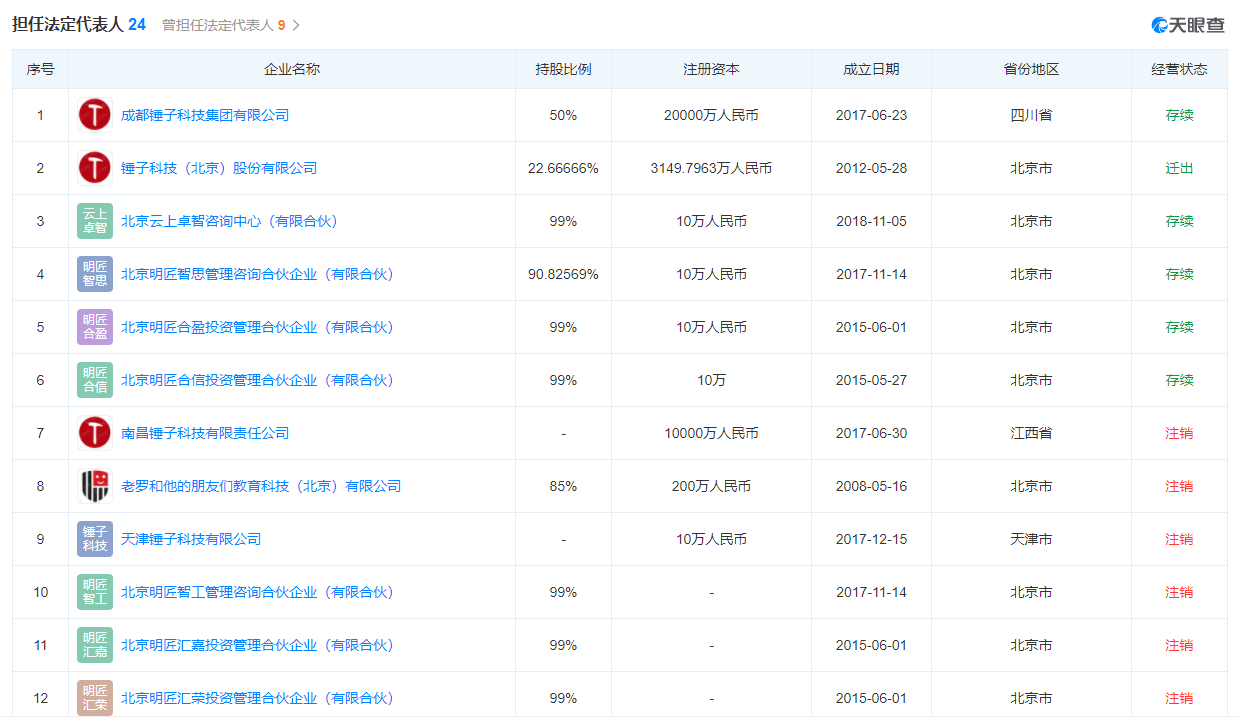Click row number 12 cell

41,698
